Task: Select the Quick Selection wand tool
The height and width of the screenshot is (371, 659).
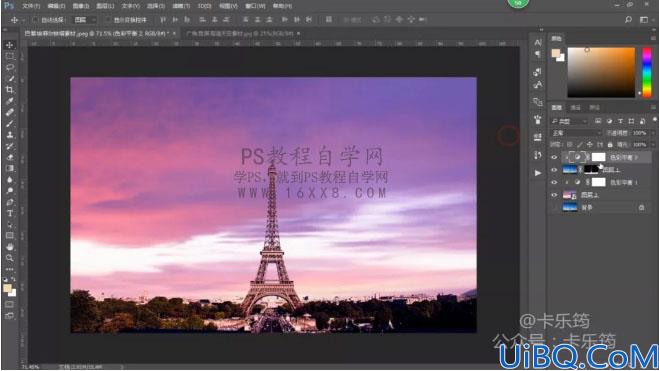Action: coord(10,79)
